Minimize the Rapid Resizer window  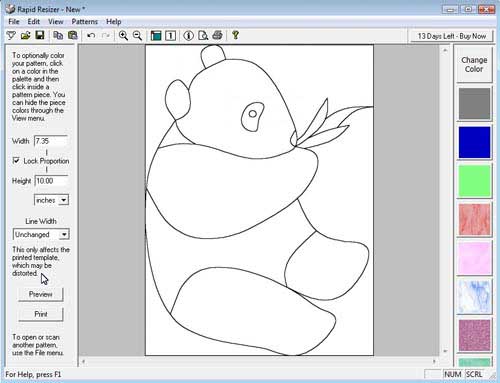tap(450, 9)
